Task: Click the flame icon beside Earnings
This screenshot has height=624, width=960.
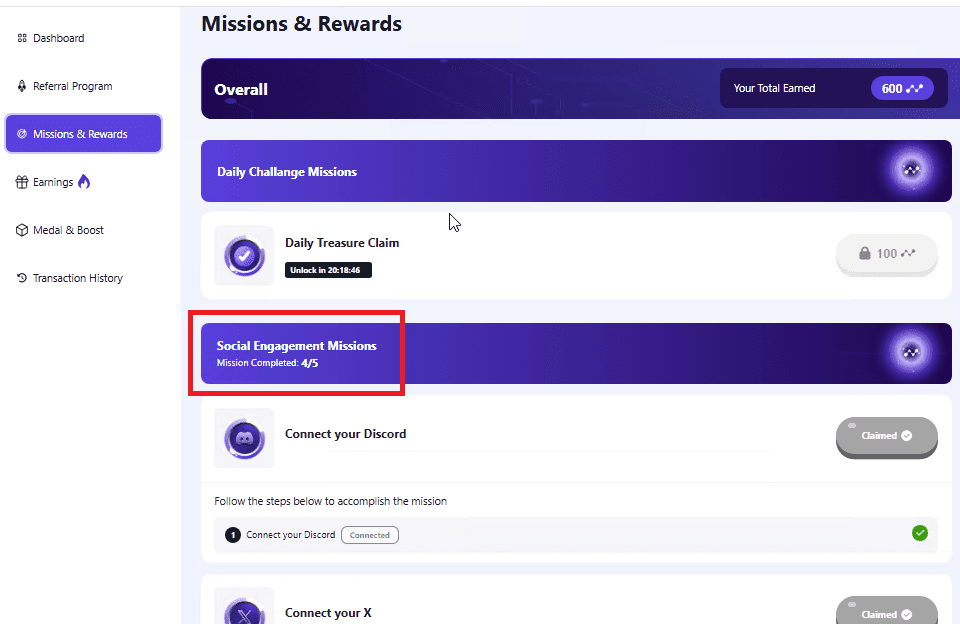Action: coord(84,181)
